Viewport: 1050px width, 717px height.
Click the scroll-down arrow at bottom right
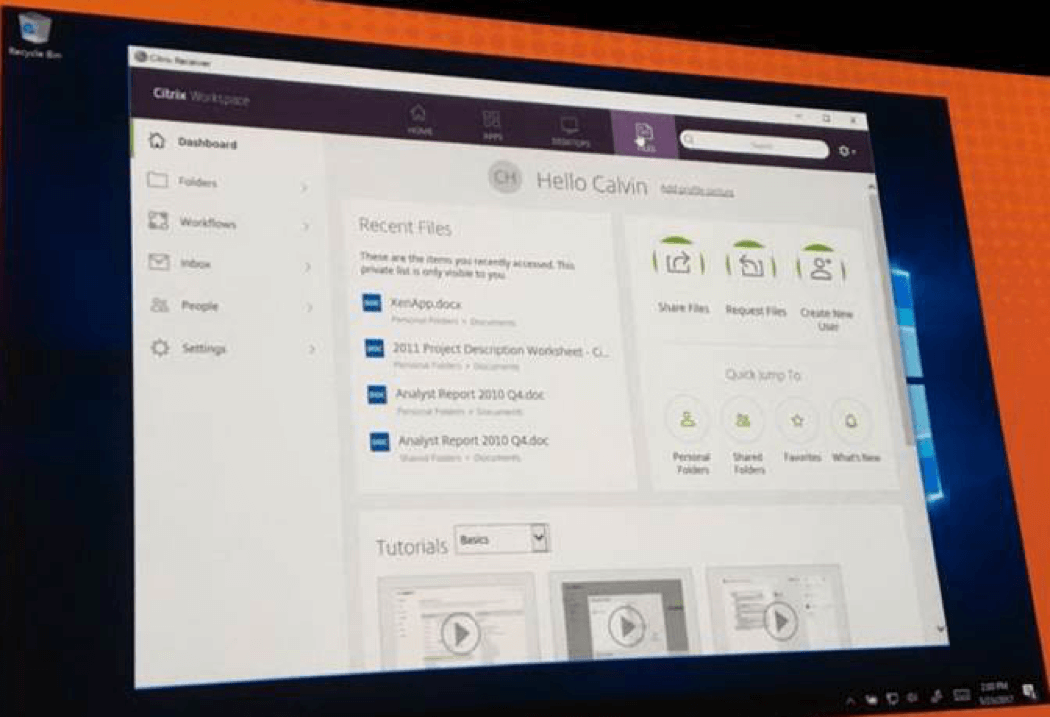pyautogui.click(x=941, y=629)
